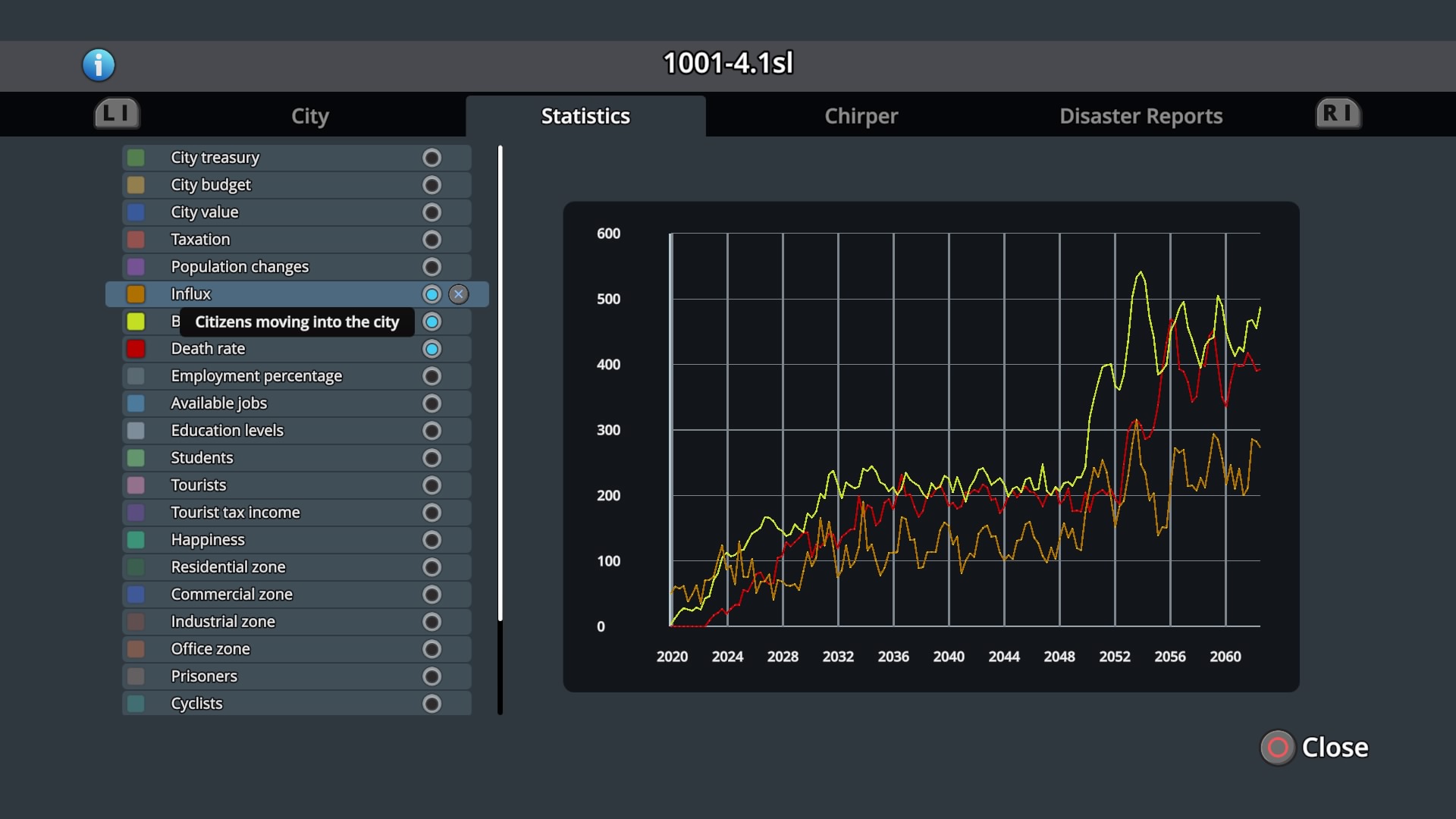Click the Close button label
The image size is (1456, 819).
click(x=1335, y=748)
